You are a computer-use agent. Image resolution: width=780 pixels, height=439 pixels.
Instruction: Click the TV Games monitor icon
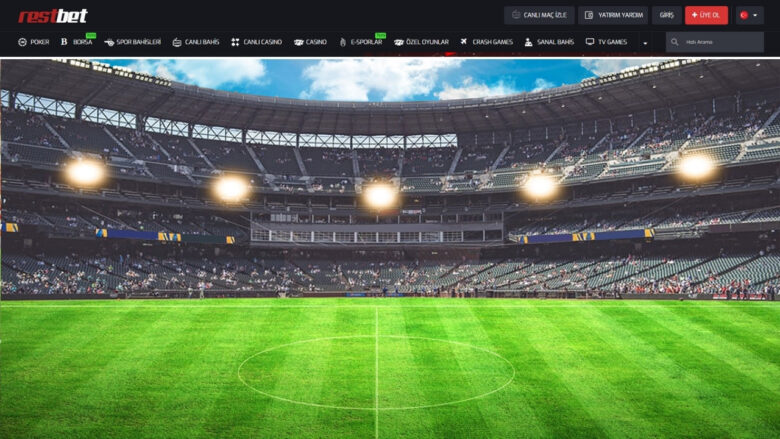[x=590, y=42]
